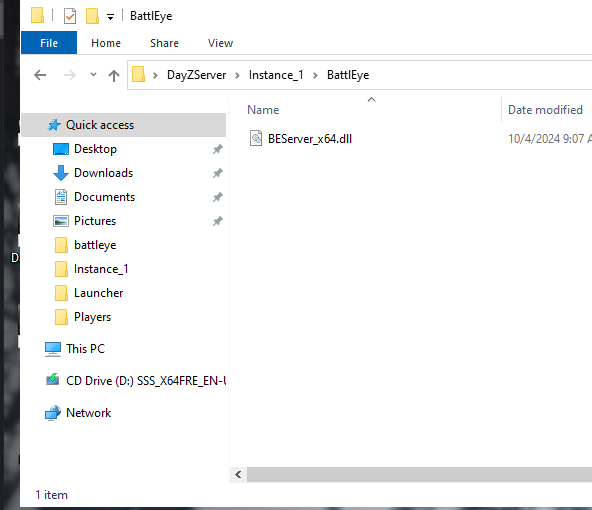Viewport: 592px width, 510px height.
Task: Click the Forward navigation arrow
Action: click(69, 75)
